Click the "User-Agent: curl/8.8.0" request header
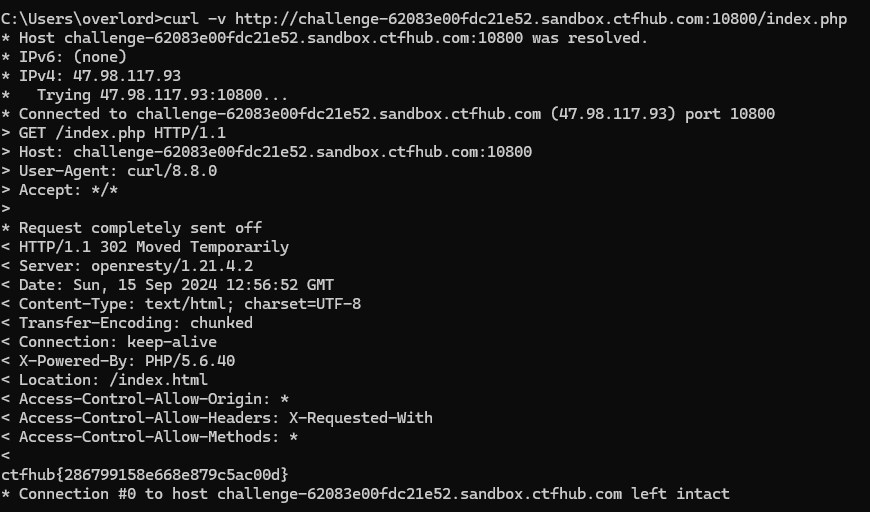The image size is (870, 512). tap(117, 170)
